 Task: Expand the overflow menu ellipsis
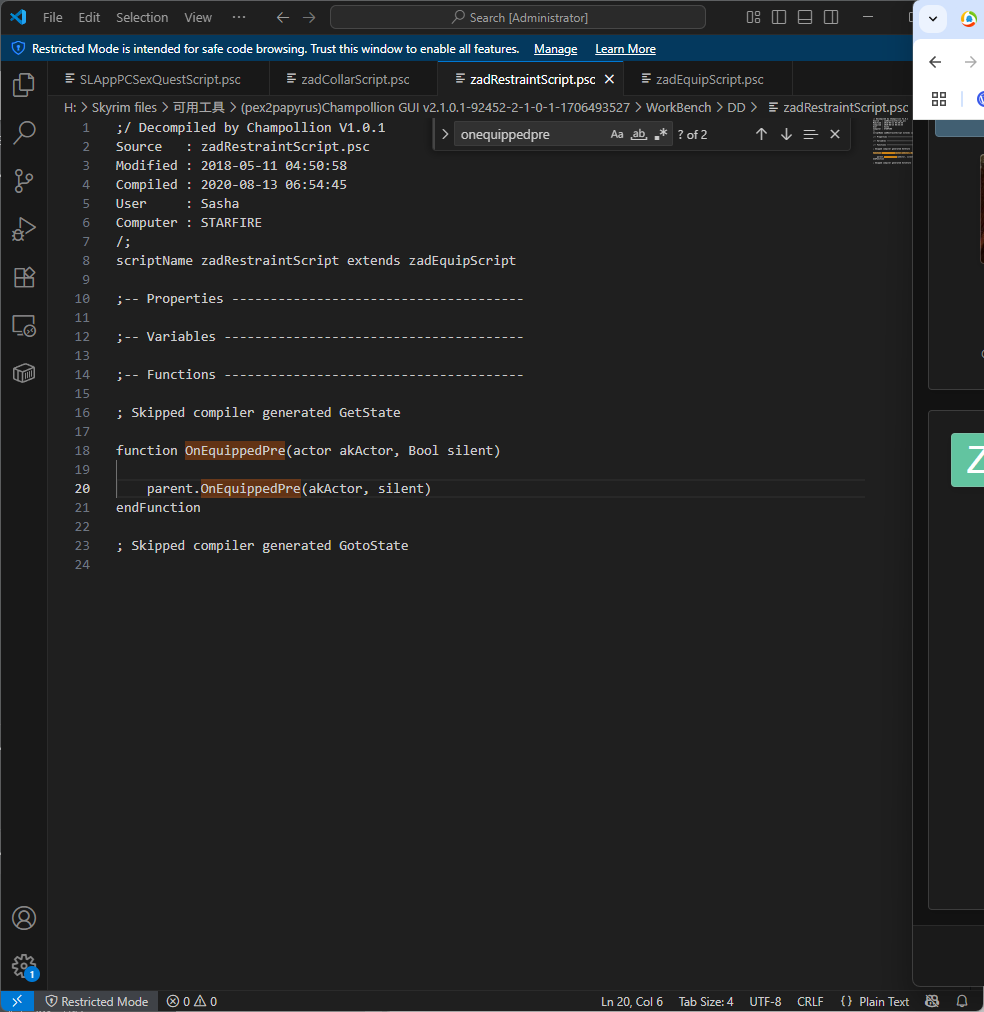coord(239,17)
